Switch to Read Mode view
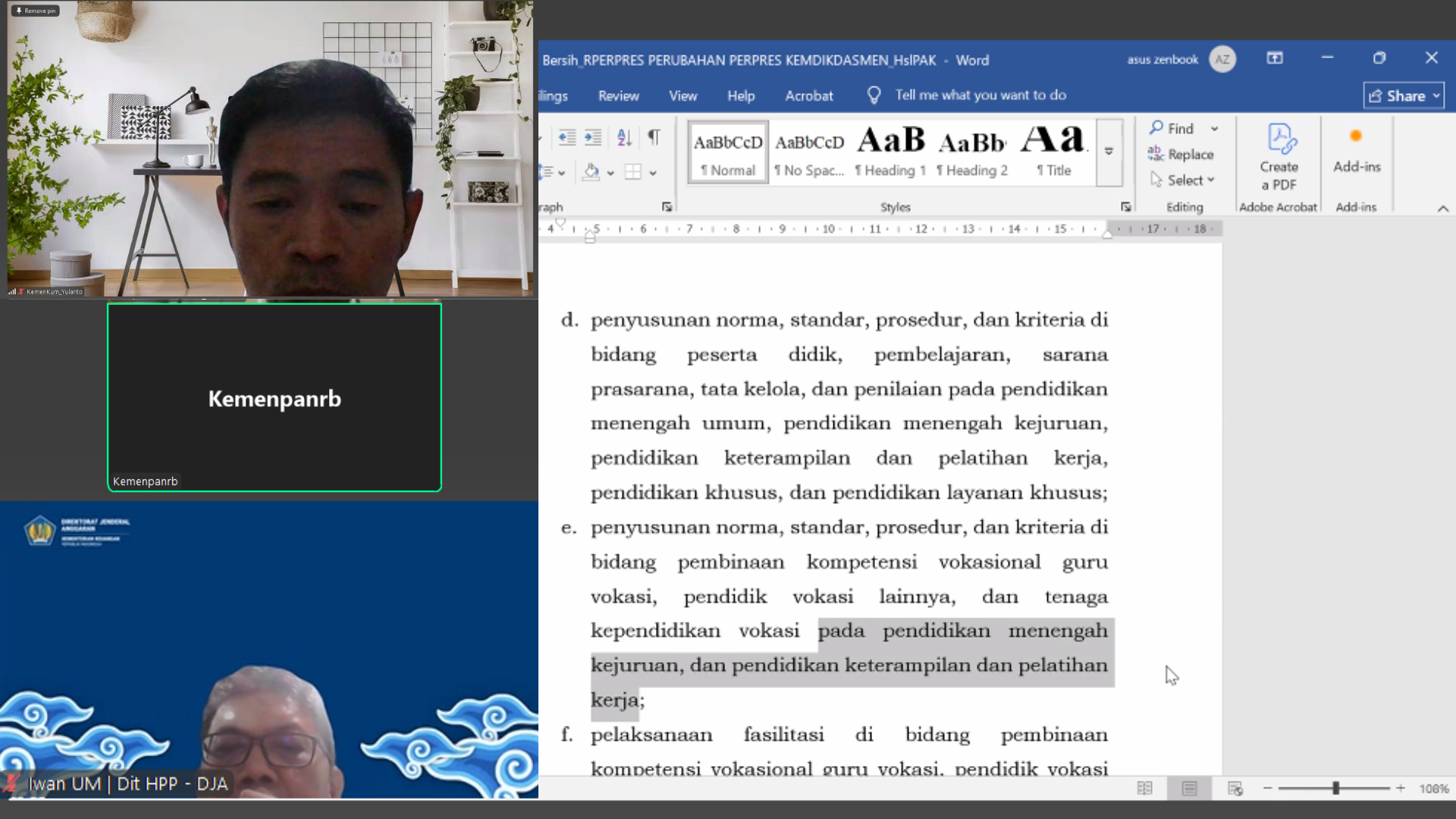The height and width of the screenshot is (819, 1456). (x=1145, y=789)
